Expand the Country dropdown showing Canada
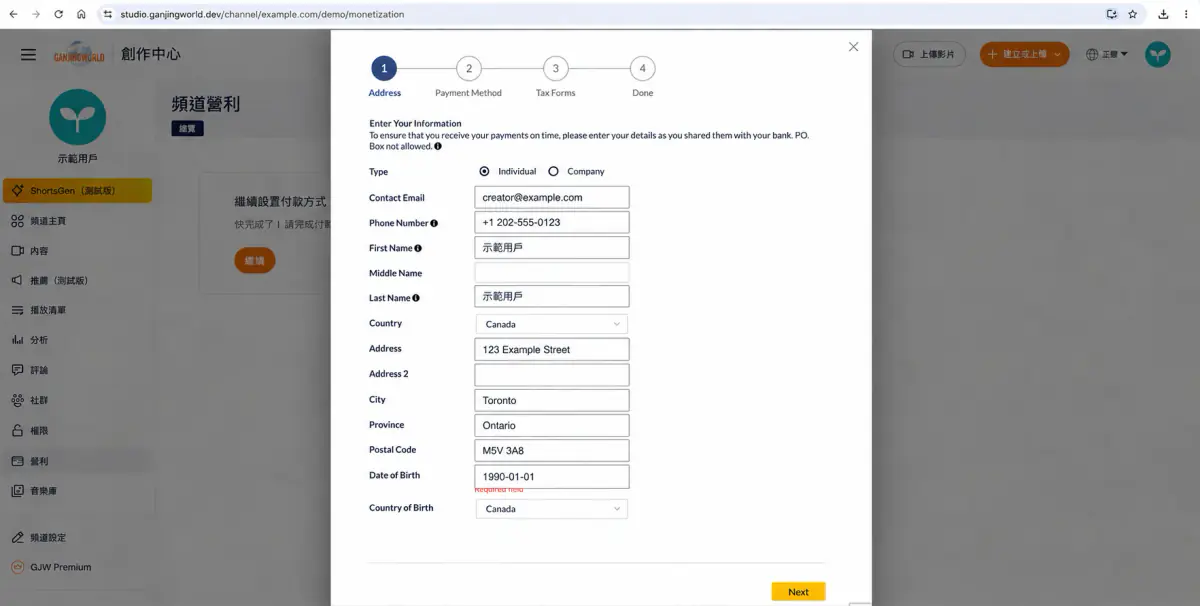Image resolution: width=1200 pixels, height=606 pixels. (552, 324)
